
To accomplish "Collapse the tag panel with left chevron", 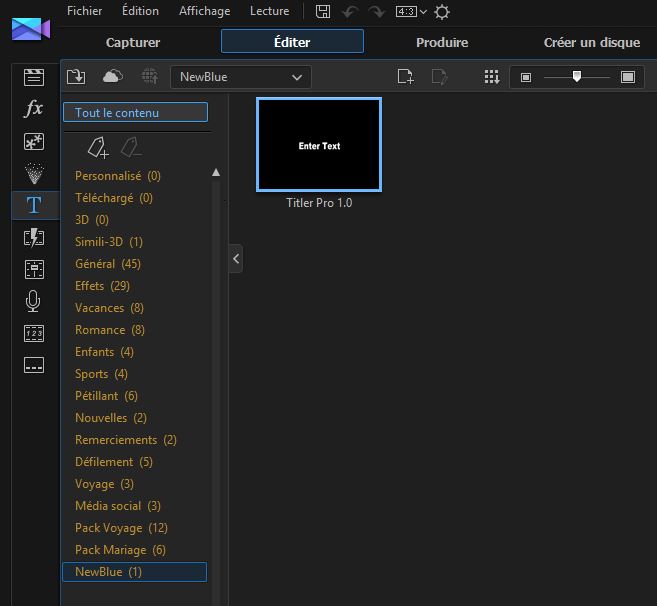I will point(236,259).
